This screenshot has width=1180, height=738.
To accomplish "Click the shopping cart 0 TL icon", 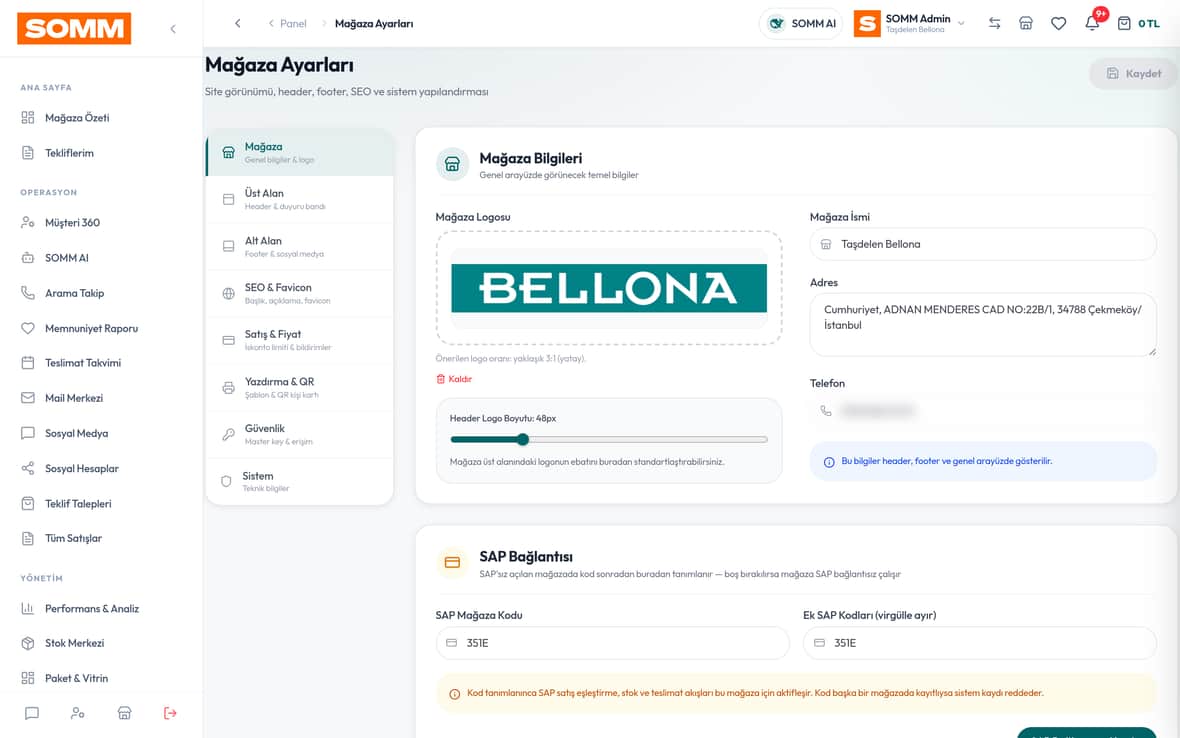I will click(x=1138, y=23).
